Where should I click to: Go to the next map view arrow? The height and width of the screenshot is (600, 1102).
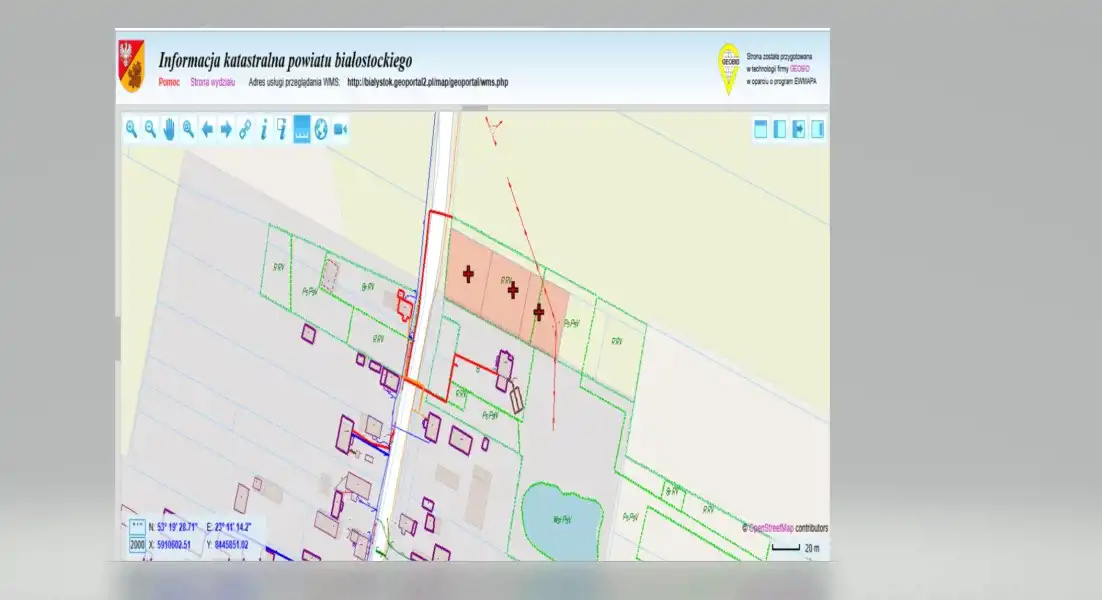click(226, 129)
